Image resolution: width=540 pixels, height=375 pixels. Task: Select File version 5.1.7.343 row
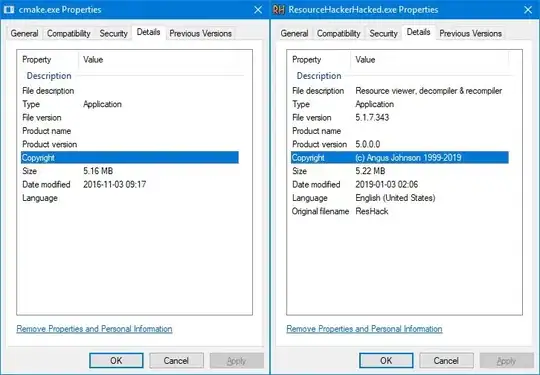[x=400, y=117]
